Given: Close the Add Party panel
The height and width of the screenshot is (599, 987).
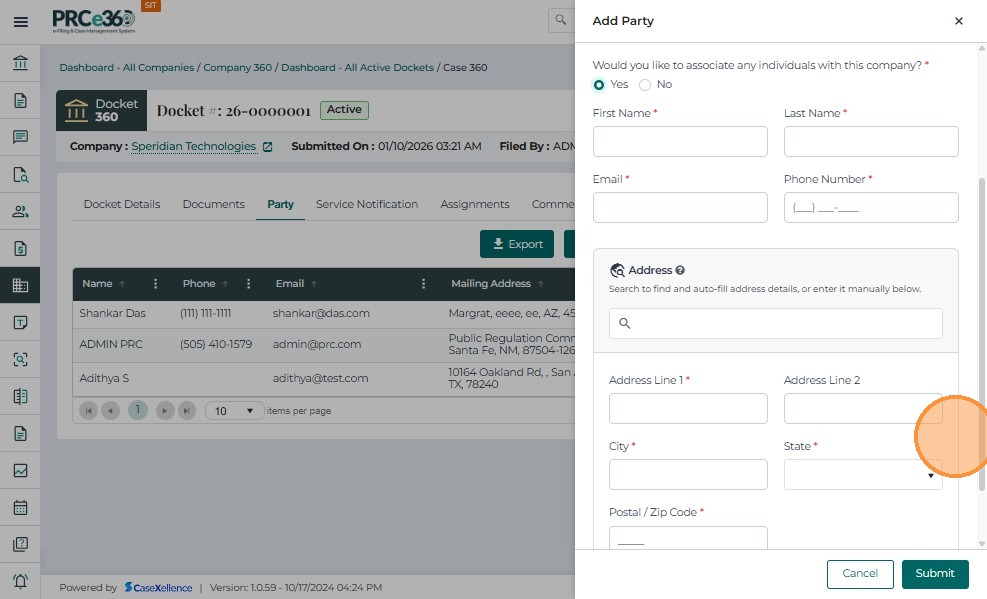Looking at the screenshot, I should coord(958,21).
